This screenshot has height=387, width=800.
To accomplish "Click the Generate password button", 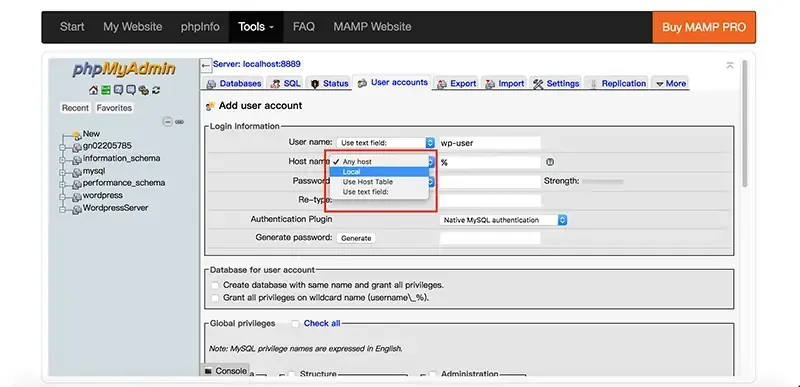I will pos(356,238).
